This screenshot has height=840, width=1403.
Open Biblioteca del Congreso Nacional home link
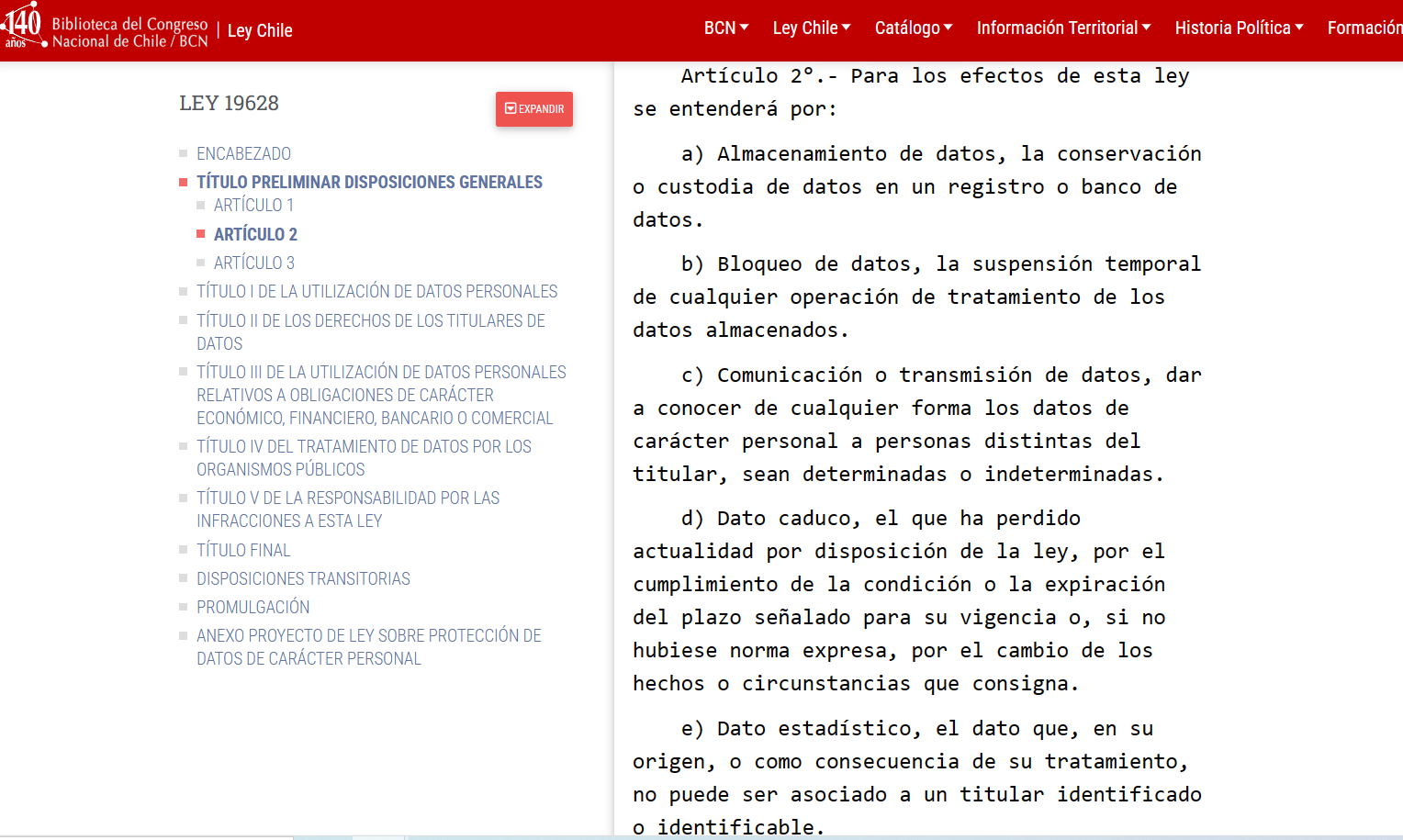coord(129,32)
